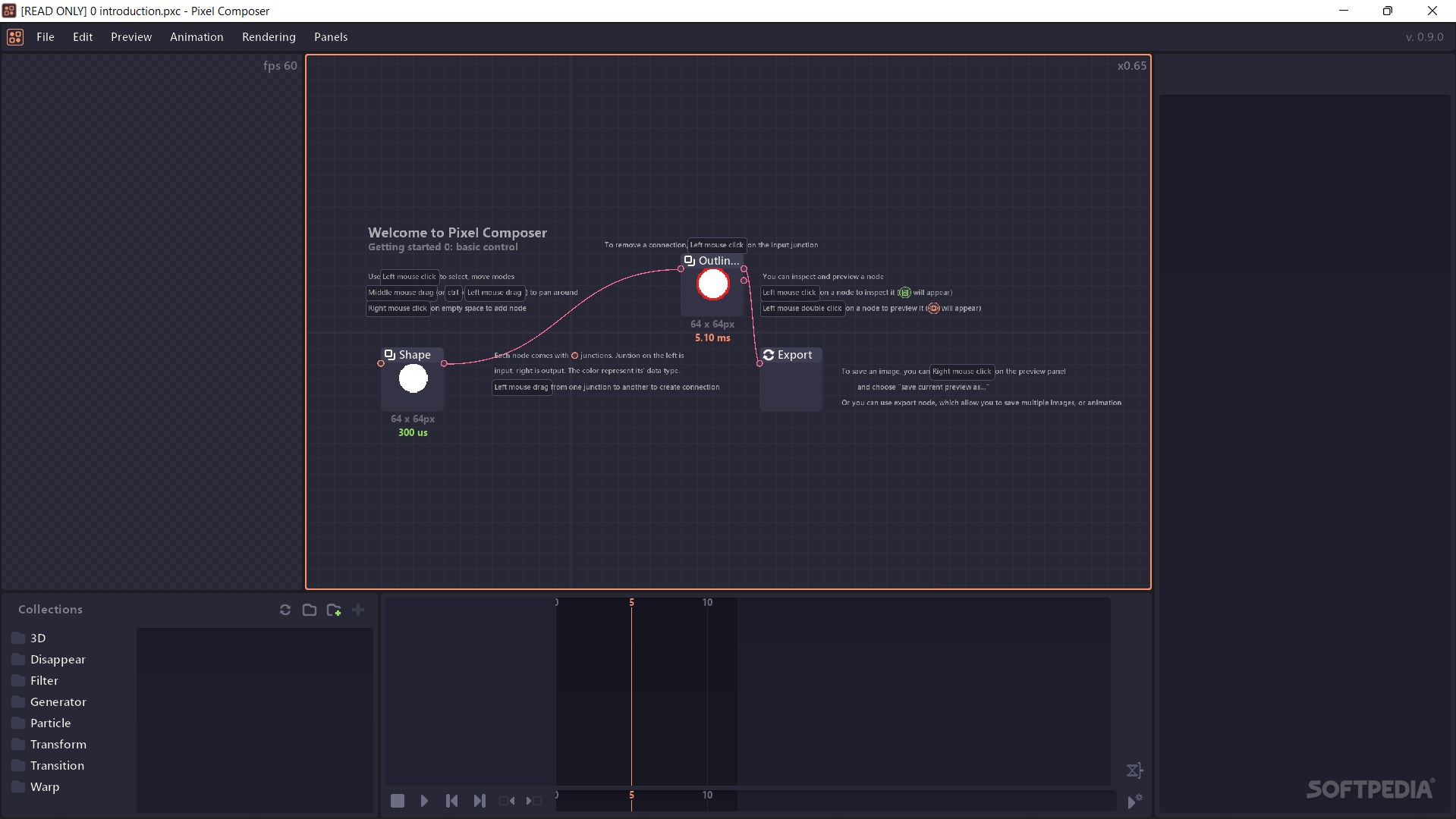The image size is (1456, 819).
Task: Click the Shape node type icon
Action: (390, 355)
